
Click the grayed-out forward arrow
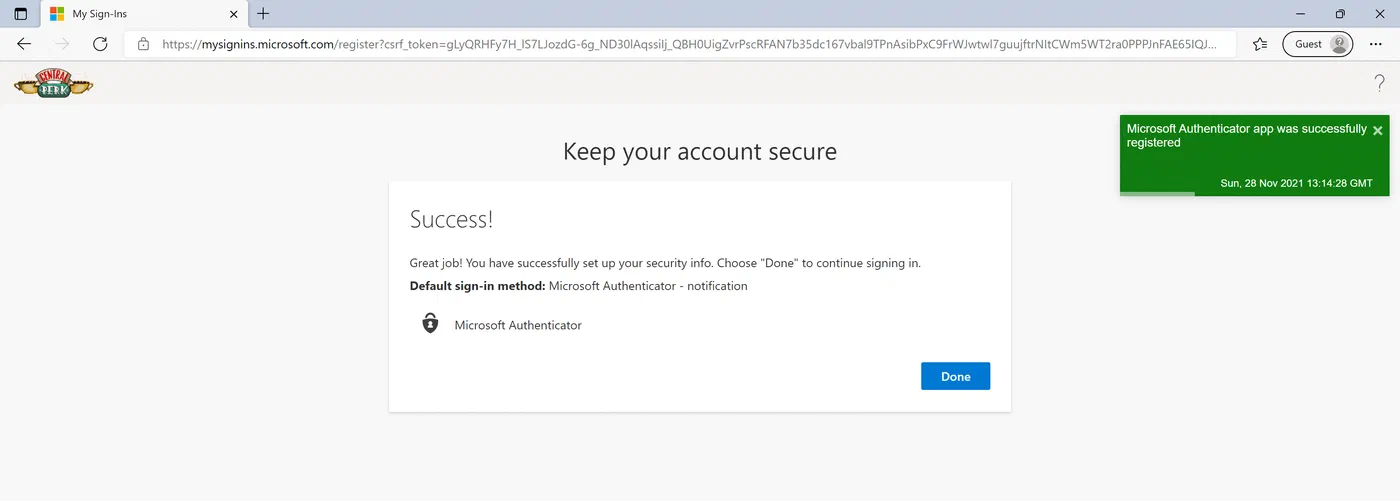point(62,44)
